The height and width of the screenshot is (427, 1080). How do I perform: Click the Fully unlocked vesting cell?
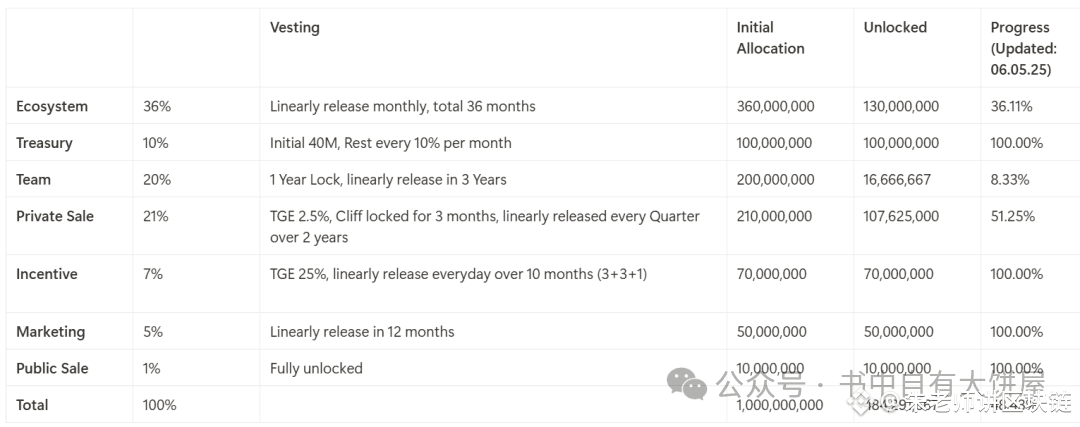(x=315, y=368)
